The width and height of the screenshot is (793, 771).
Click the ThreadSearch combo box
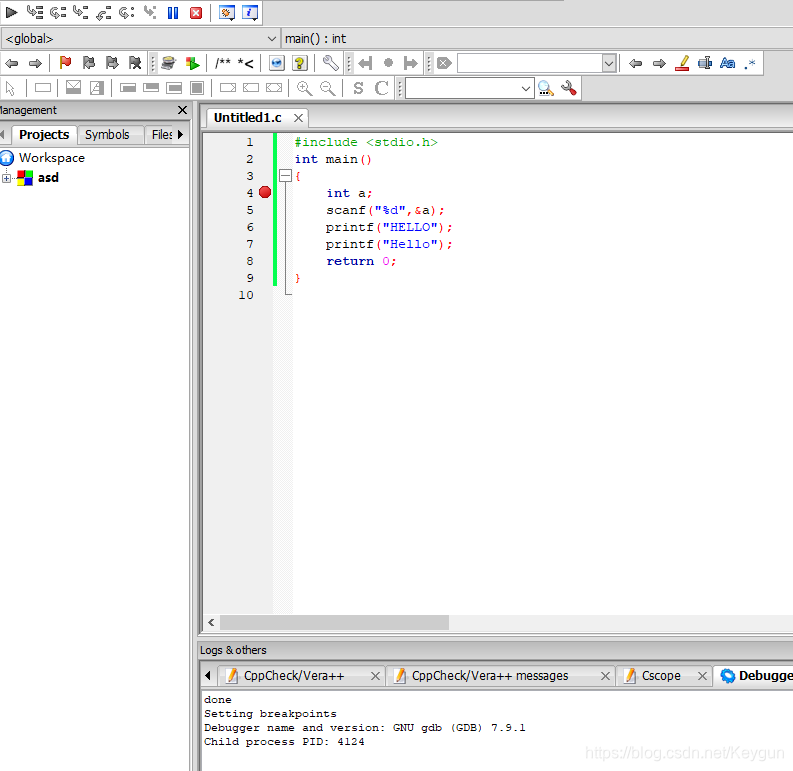pos(469,89)
